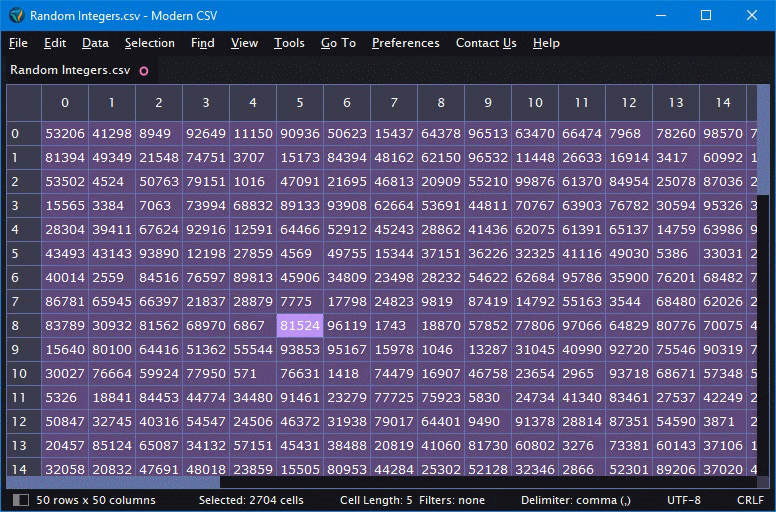The width and height of the screenshot is (776, 512).
Task: Click the highlighted cell 81524
Action: 300,326
